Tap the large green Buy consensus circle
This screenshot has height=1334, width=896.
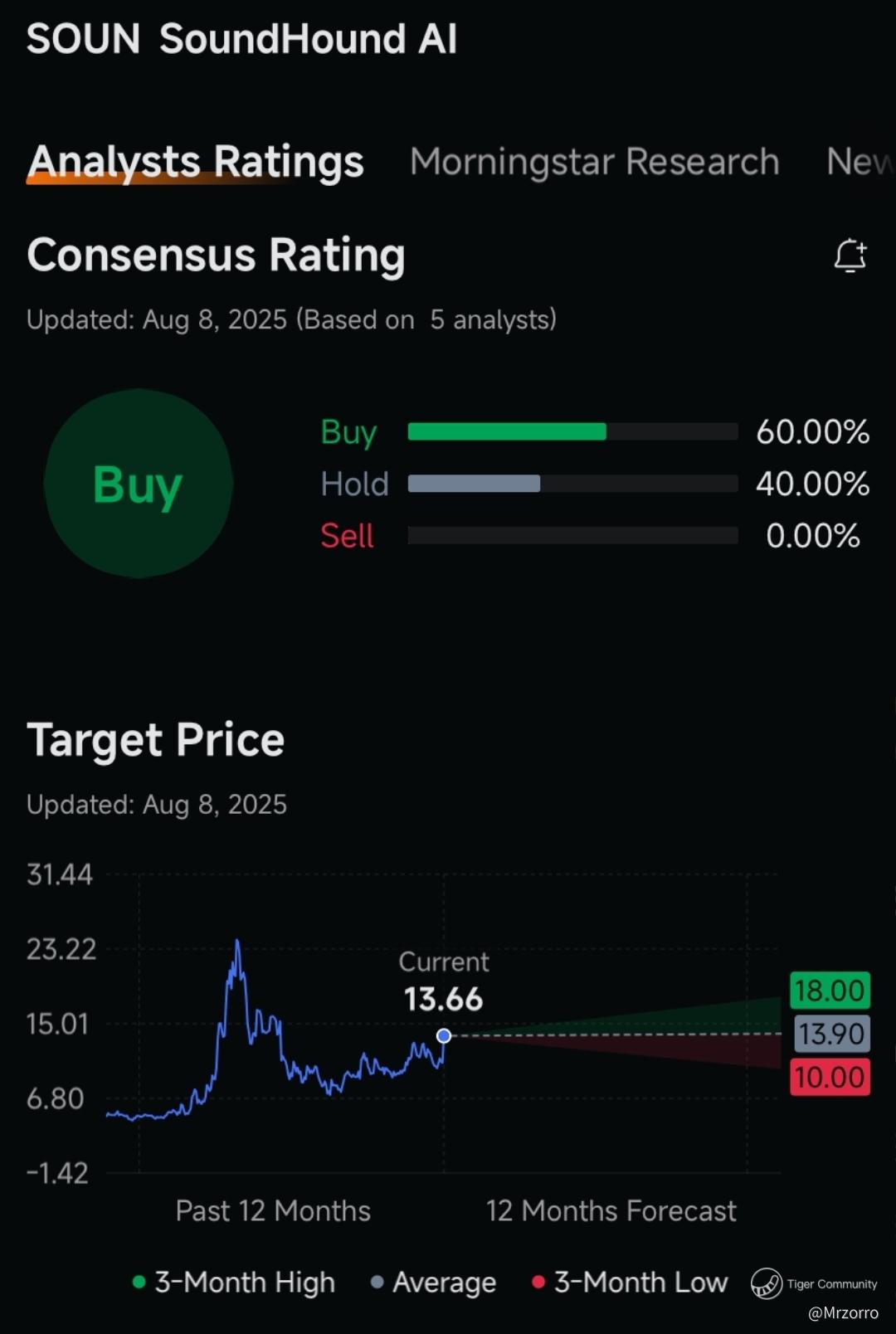click(139, 484)
